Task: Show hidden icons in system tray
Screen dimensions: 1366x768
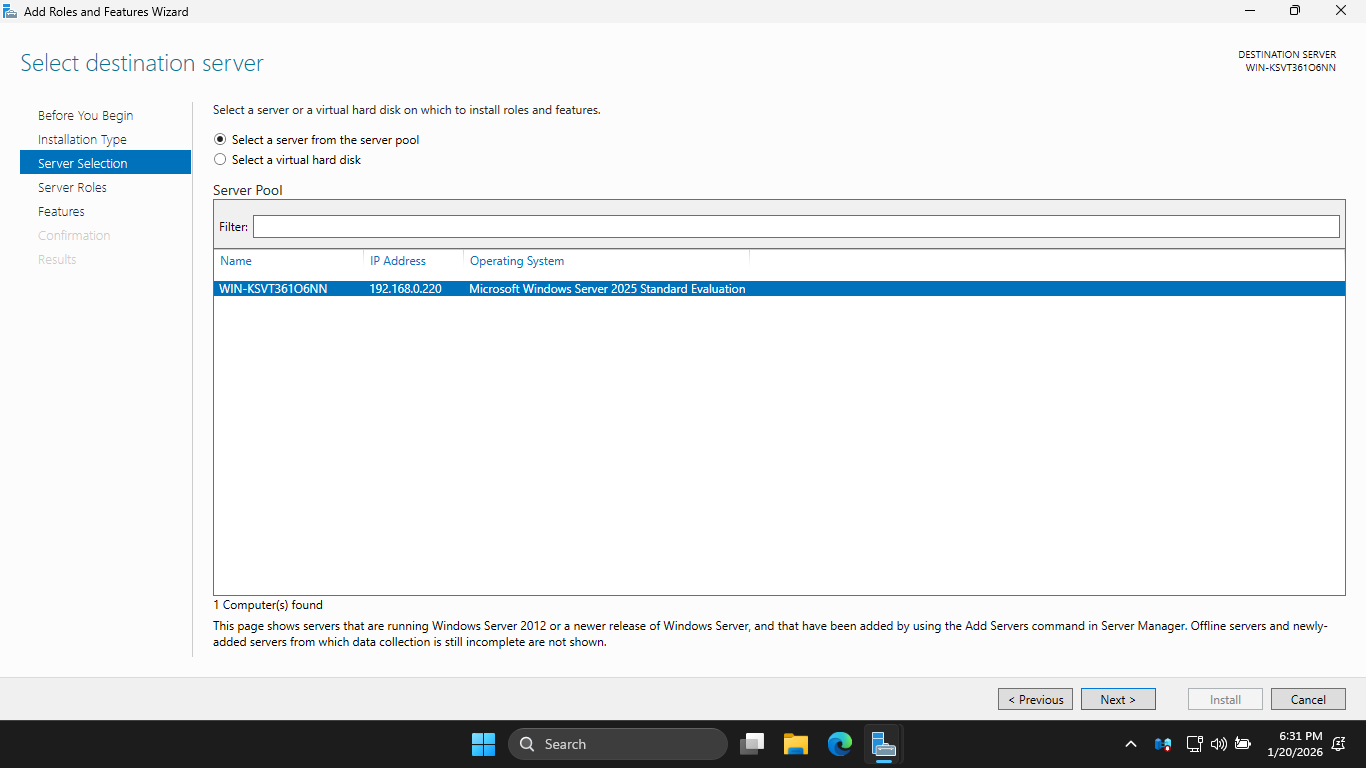Action: [x=1131, y=744]
